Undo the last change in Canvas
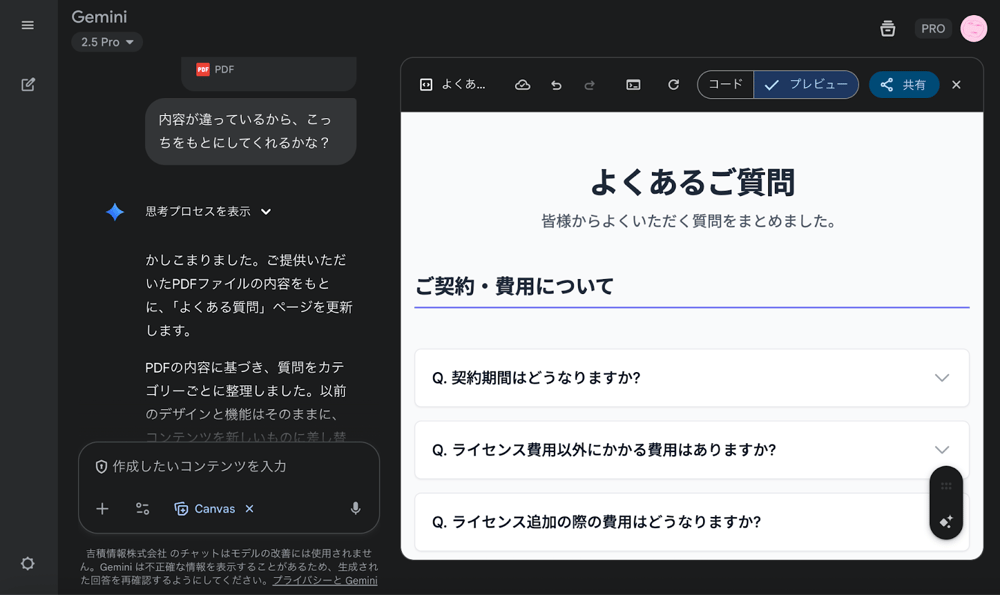The width and height of the screenshot is (1000, 595). 556,85
